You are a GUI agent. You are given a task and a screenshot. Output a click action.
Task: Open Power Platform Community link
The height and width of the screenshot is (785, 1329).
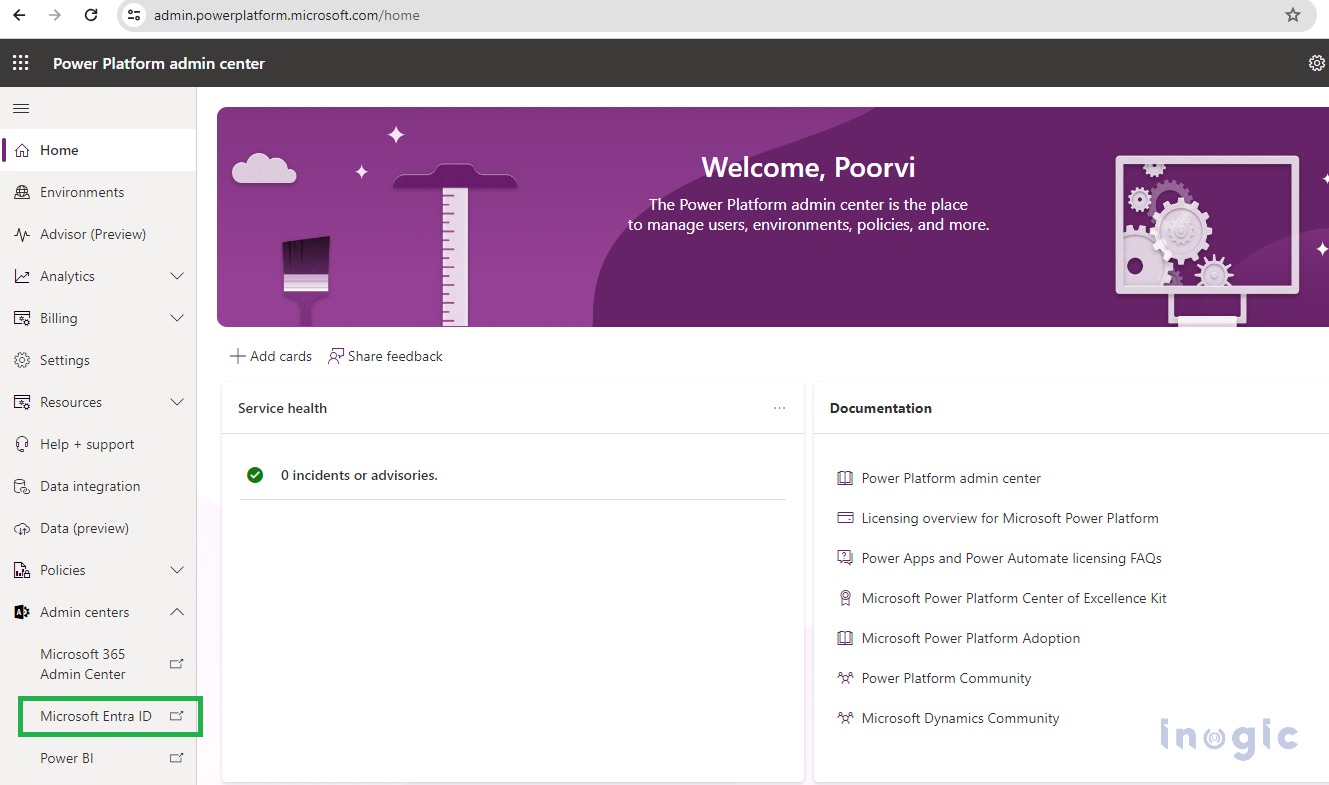click(946, 678)
